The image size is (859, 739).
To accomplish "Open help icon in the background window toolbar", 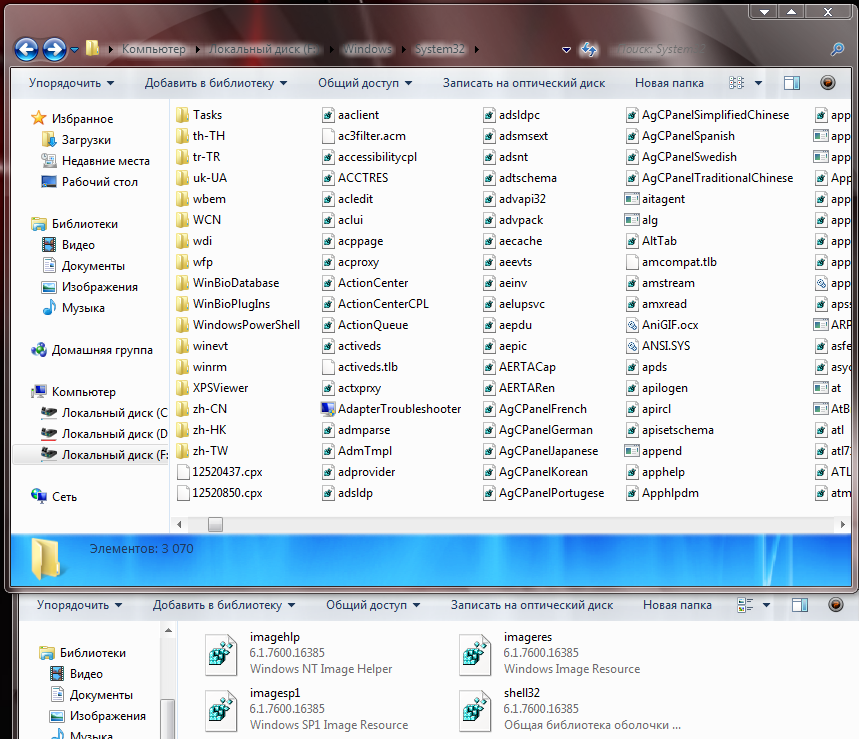I will pyautogui.click(x=835, y=605).
